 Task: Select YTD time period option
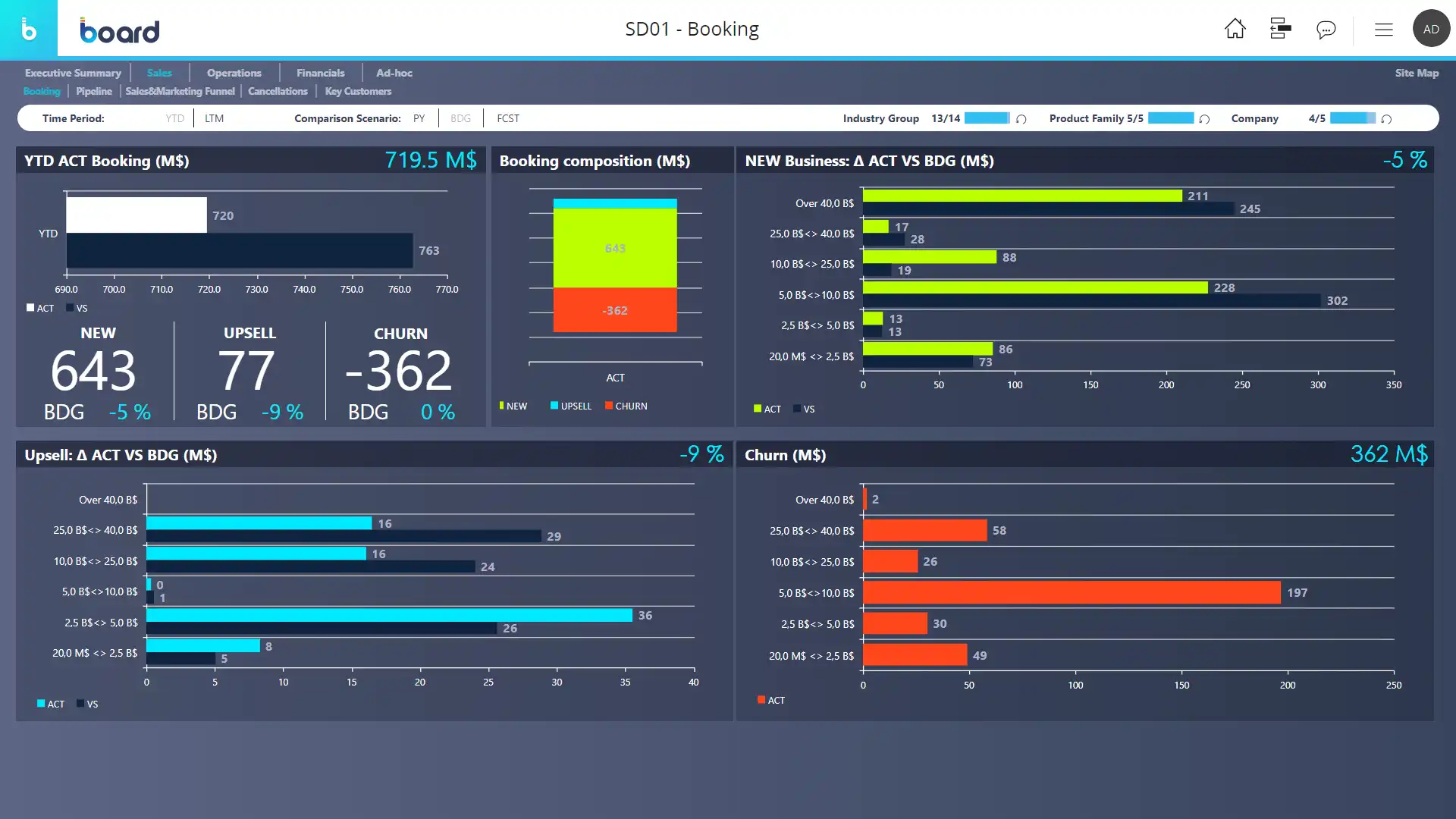pos(175,118)
